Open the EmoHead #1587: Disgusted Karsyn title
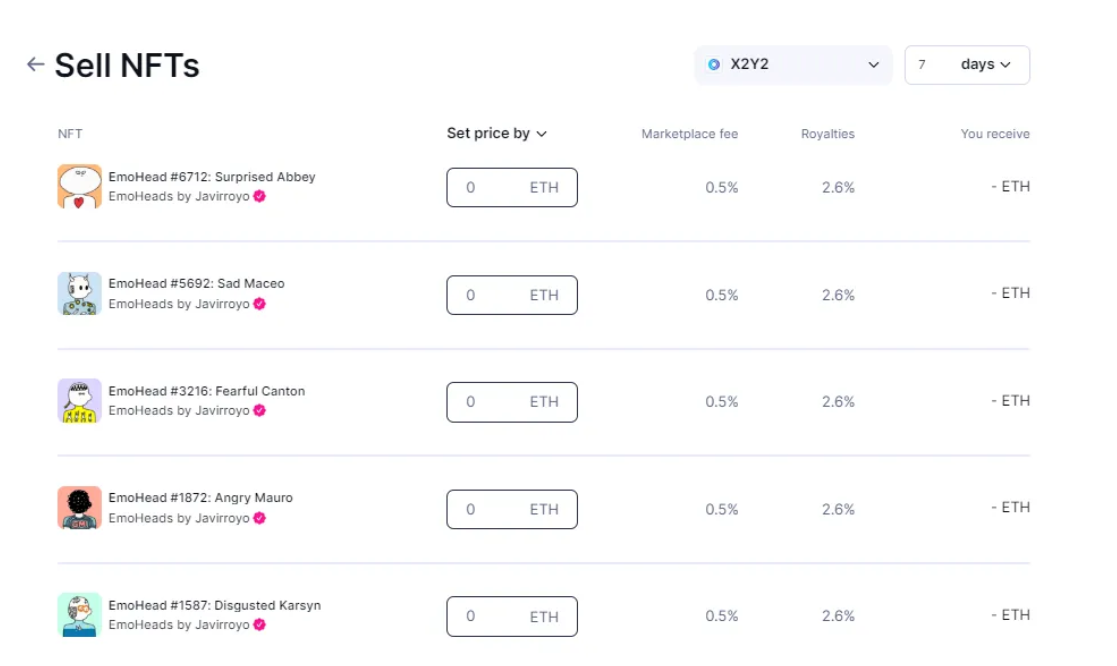The width and height of the screenshot is (1117, 666). coord(214,605)
